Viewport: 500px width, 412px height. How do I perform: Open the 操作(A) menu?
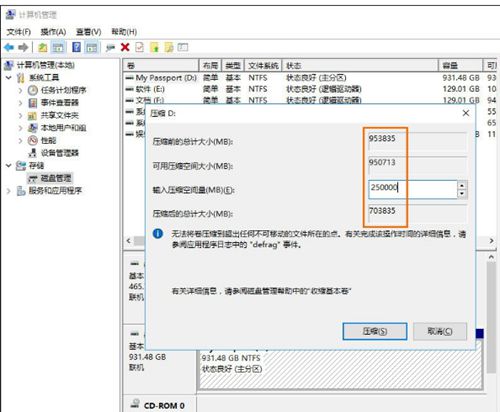click(53, 32)
